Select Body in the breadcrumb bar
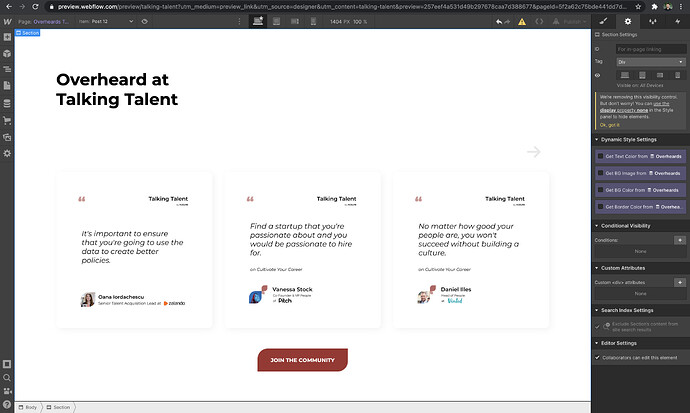690x413 pixels. [28, 407]
